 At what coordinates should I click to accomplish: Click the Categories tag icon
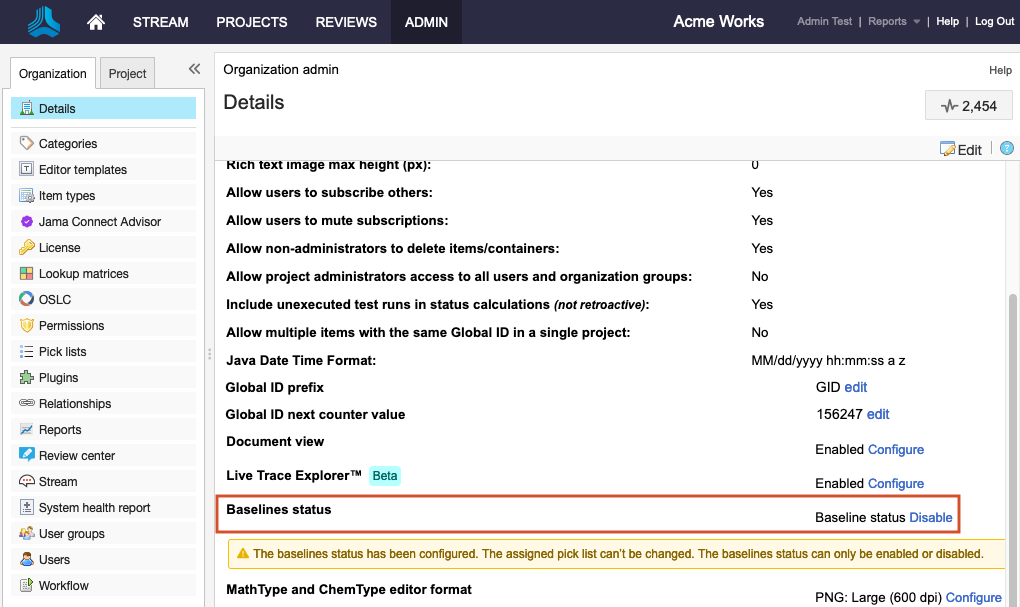coord(27,143)
